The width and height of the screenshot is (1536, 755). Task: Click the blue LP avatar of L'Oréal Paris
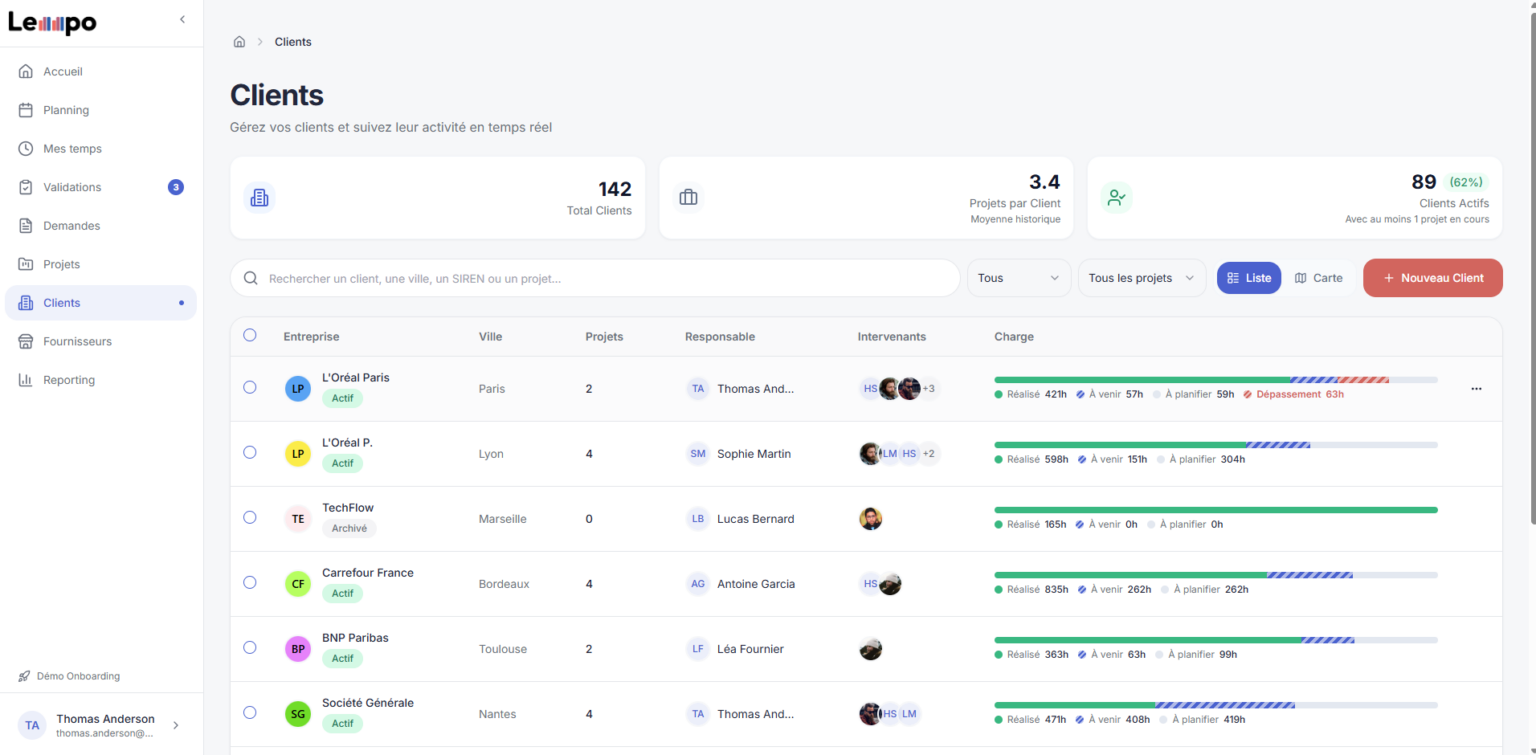298,389
